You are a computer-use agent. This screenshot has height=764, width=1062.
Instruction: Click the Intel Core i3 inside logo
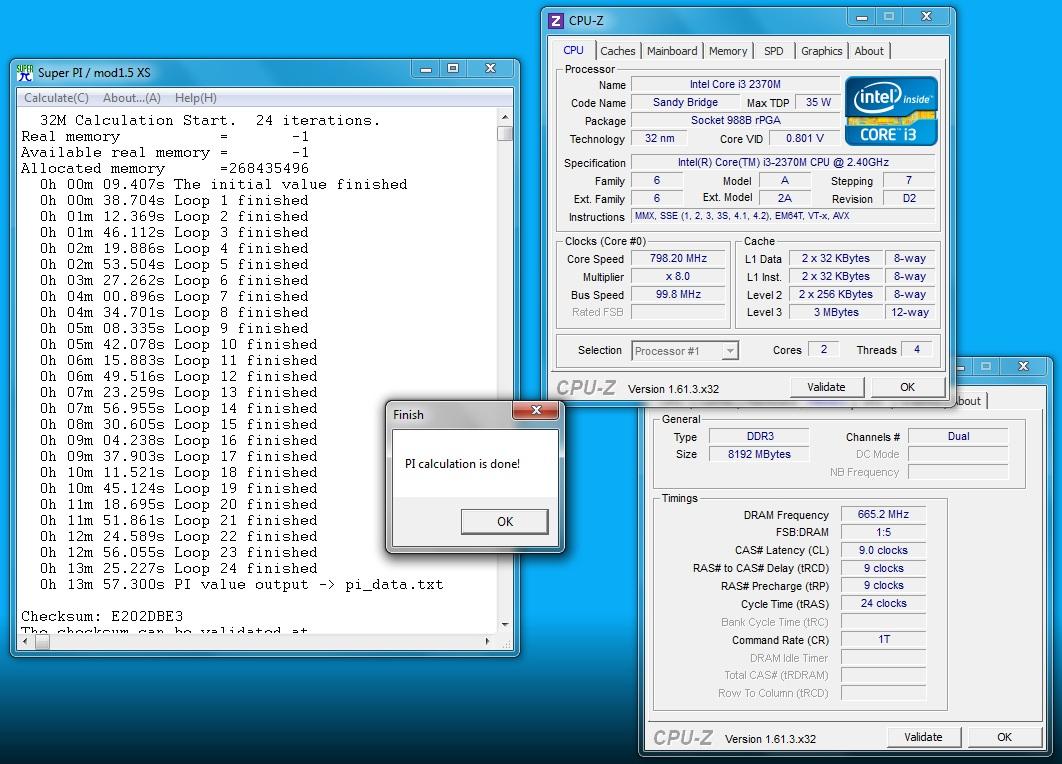pos(891,111)
